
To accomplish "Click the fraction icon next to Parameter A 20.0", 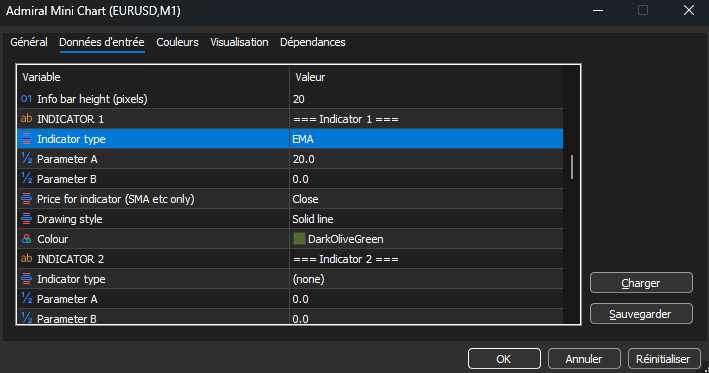I will click(x=27, y=159).
